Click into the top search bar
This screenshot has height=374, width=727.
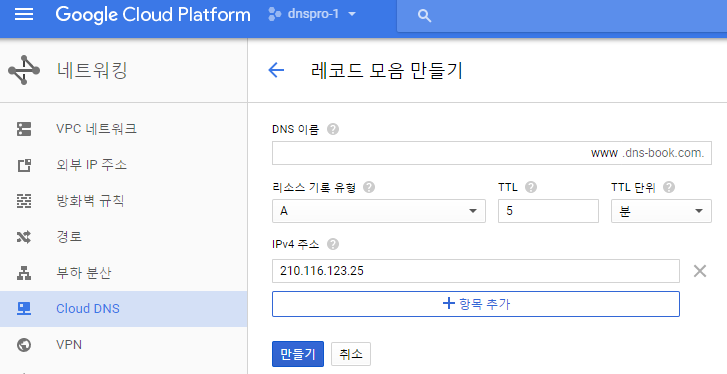point(562,16)
